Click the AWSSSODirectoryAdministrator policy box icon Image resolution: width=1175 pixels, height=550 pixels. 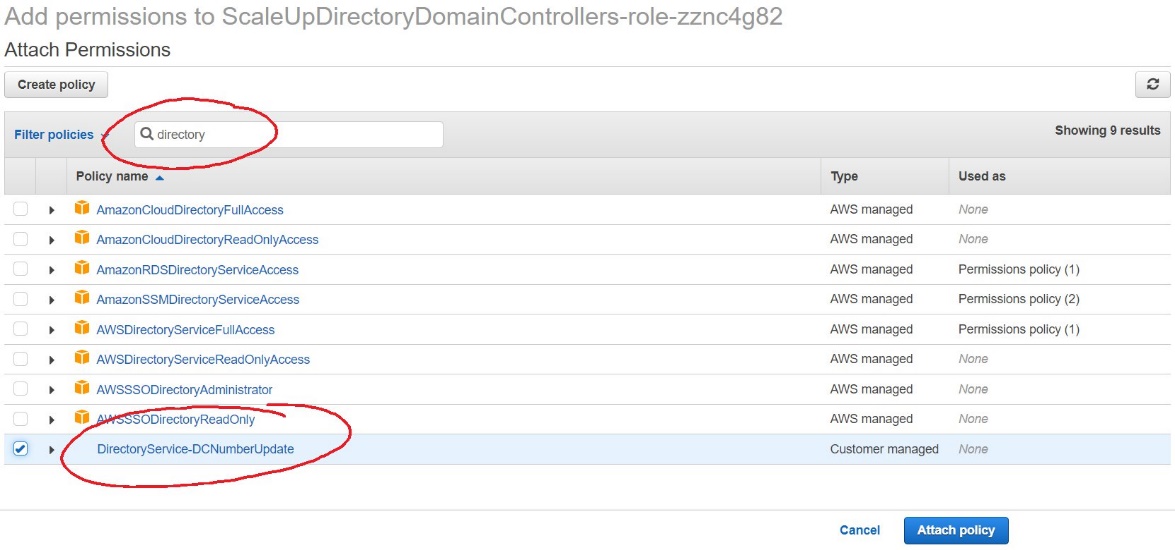point(82,388)
